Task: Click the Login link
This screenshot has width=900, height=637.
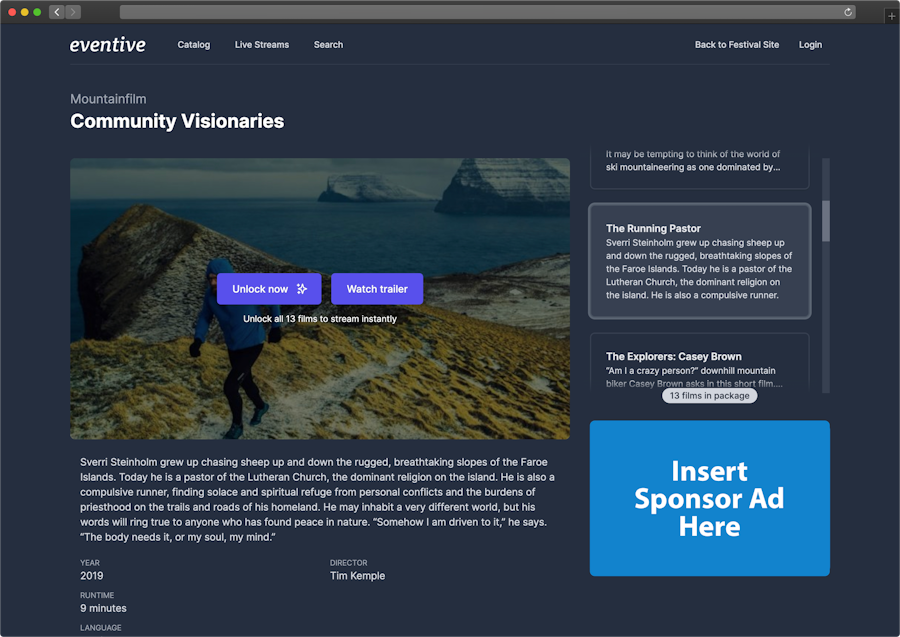Action: pyautogui.click(x=810, y=45)
